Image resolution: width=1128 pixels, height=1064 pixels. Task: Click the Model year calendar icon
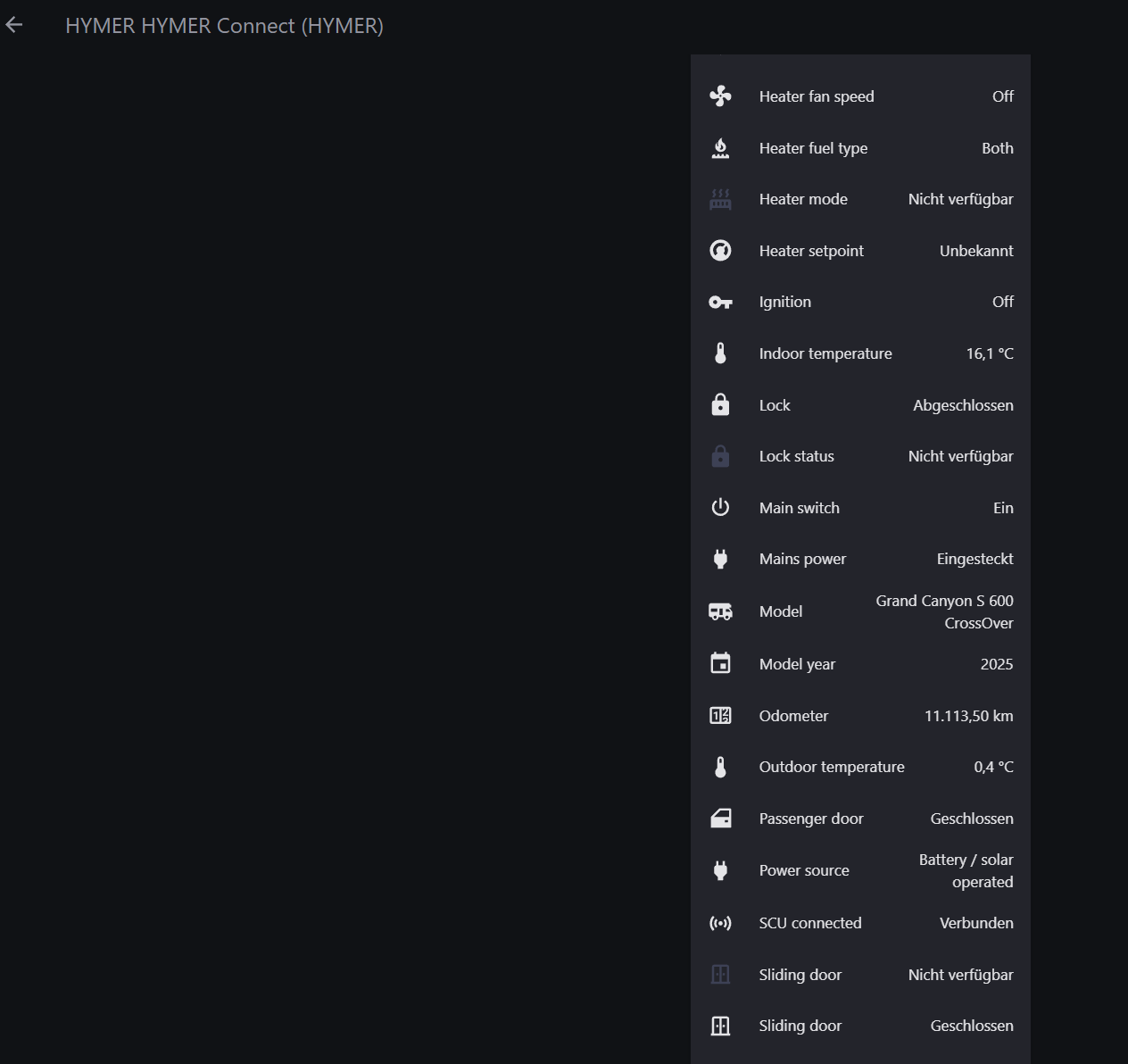coord(720,664)
